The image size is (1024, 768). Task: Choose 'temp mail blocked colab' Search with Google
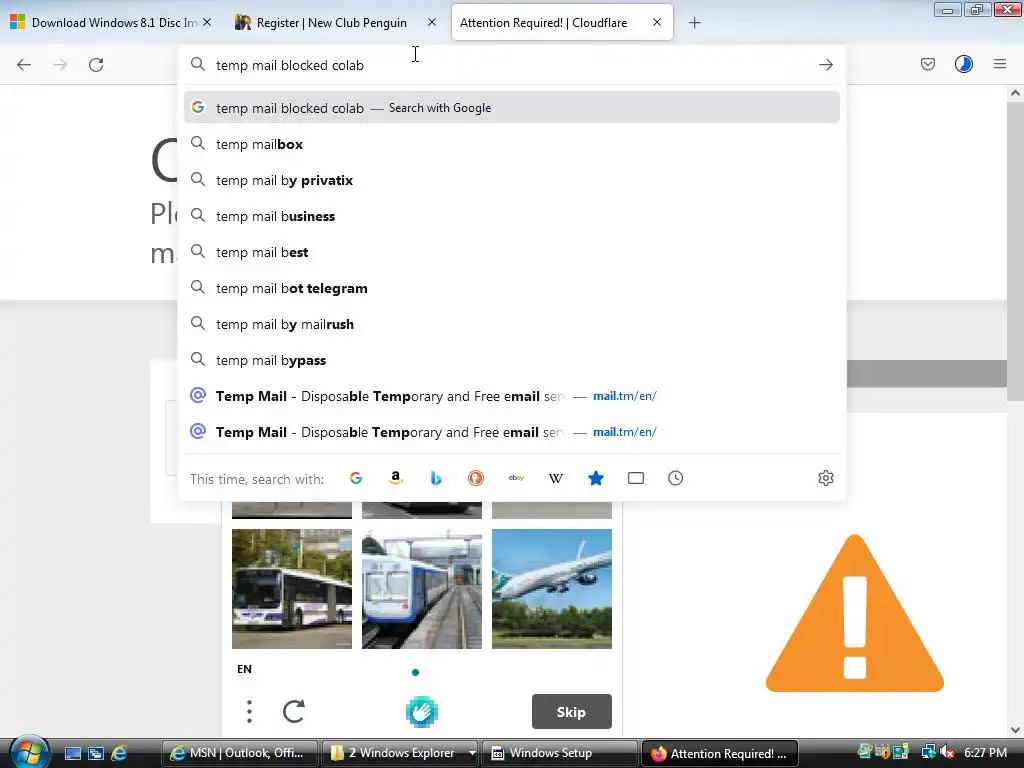click(x=512, y=108)
